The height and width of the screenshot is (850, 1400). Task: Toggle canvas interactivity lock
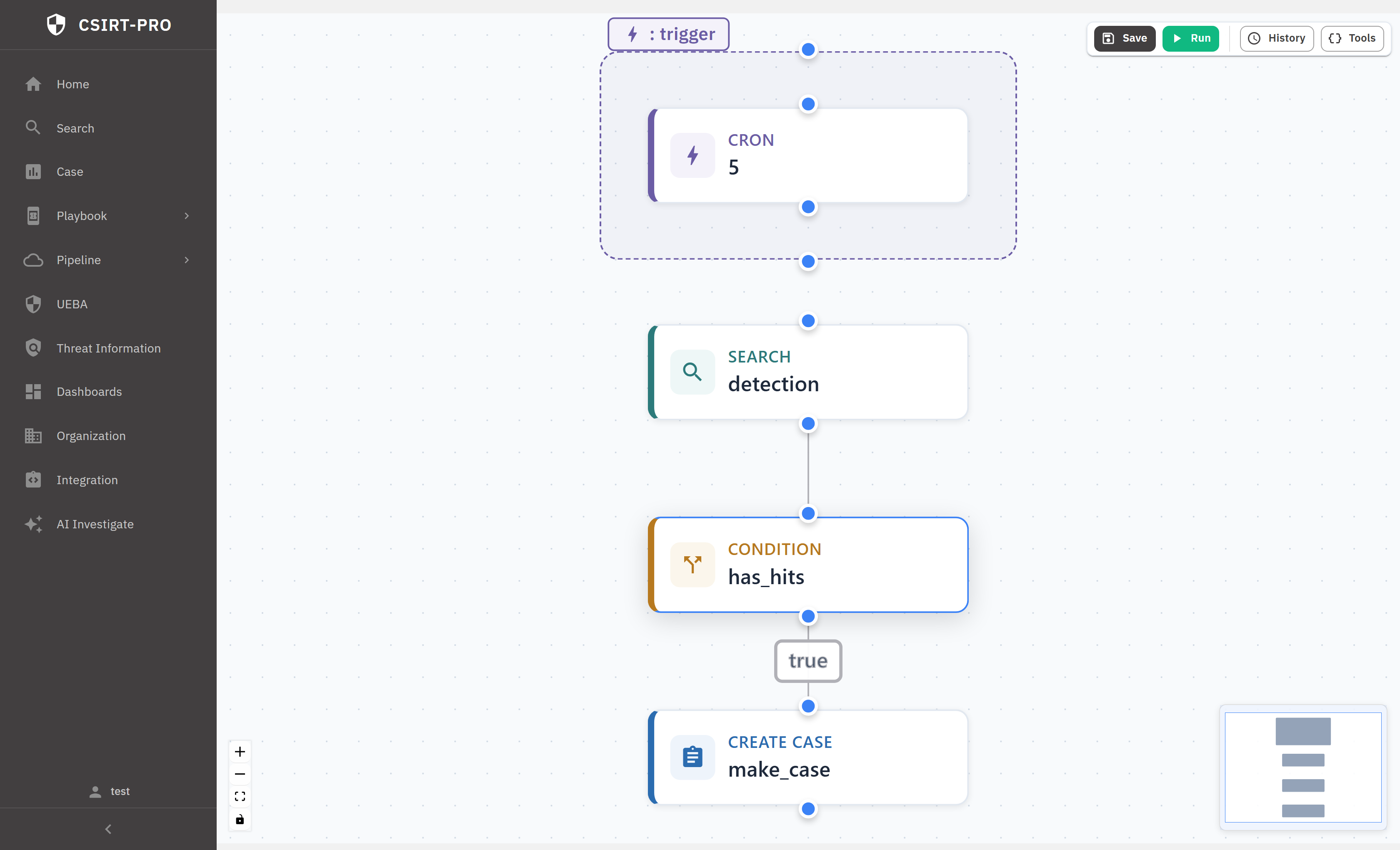click(240, 819)
